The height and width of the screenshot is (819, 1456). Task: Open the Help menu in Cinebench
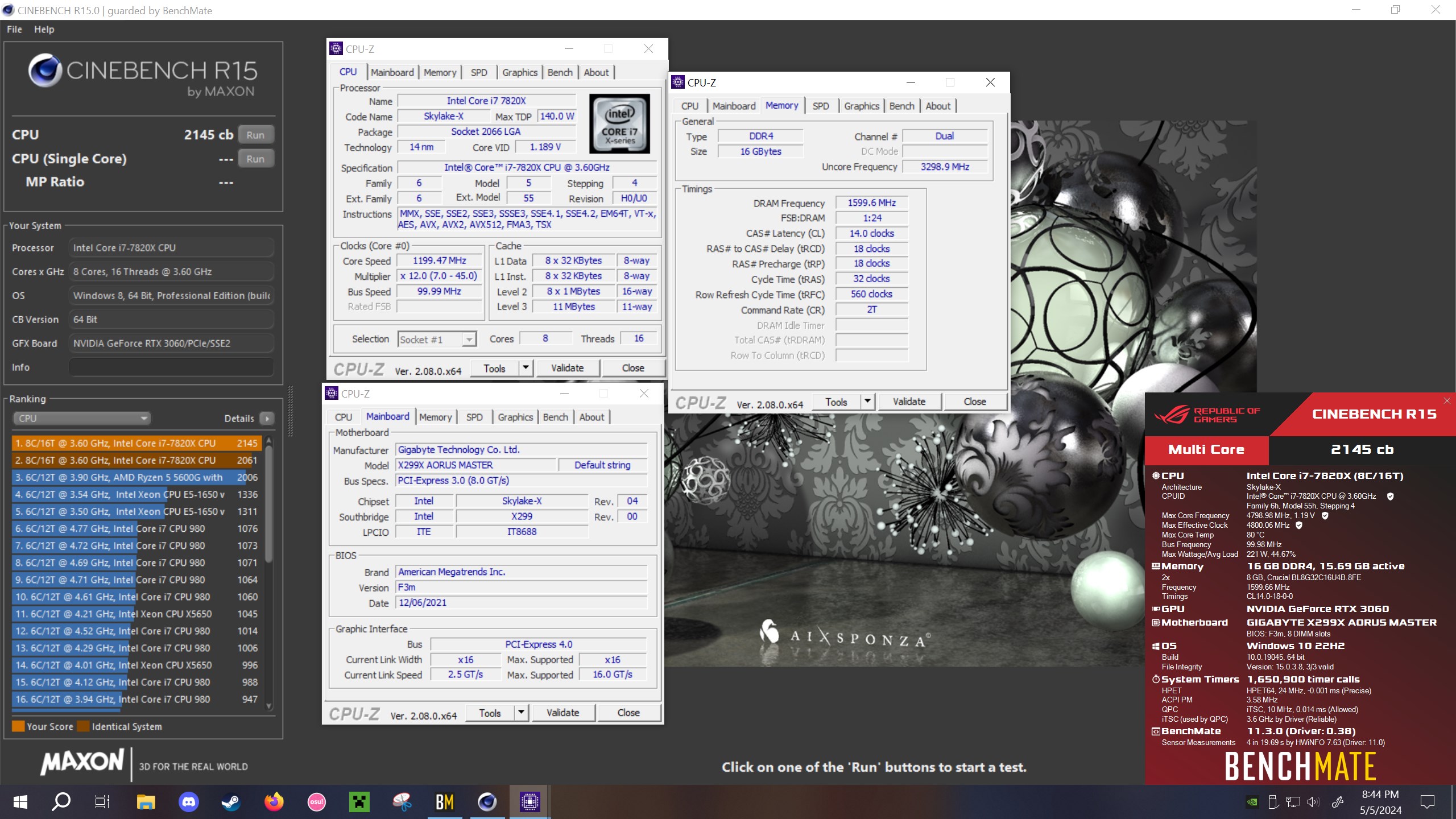click(x=44, y=29)
